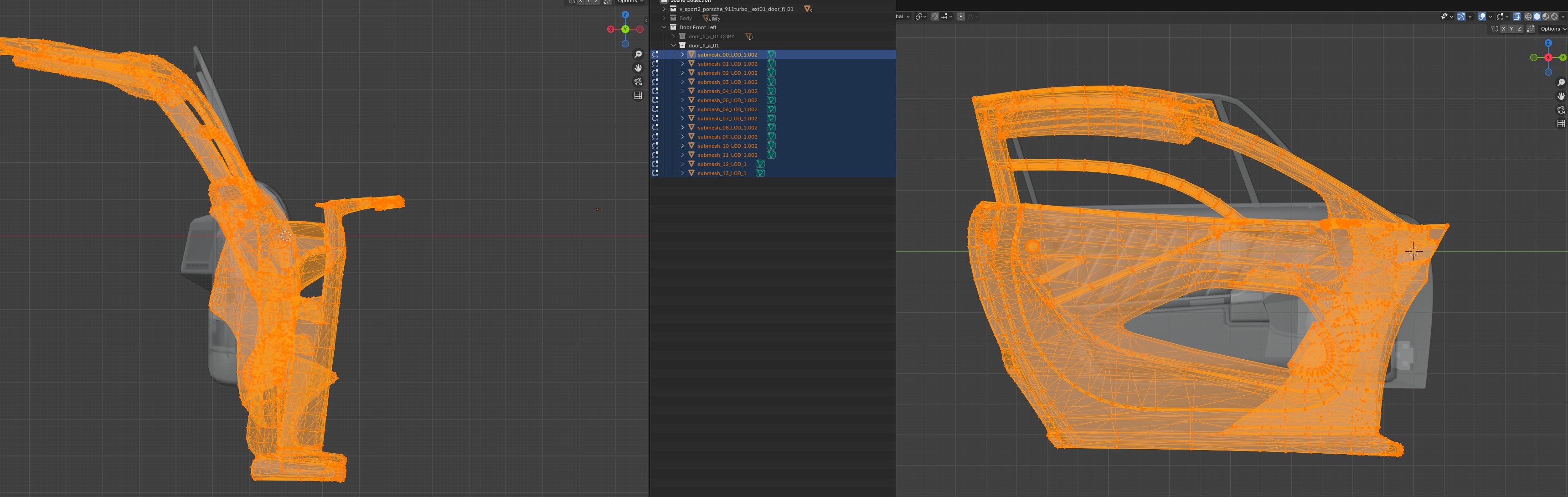The width and height of the screenshot is (1568, 497).
Task: Toggle camera view in right viewport
Action: coord(1561,110)
